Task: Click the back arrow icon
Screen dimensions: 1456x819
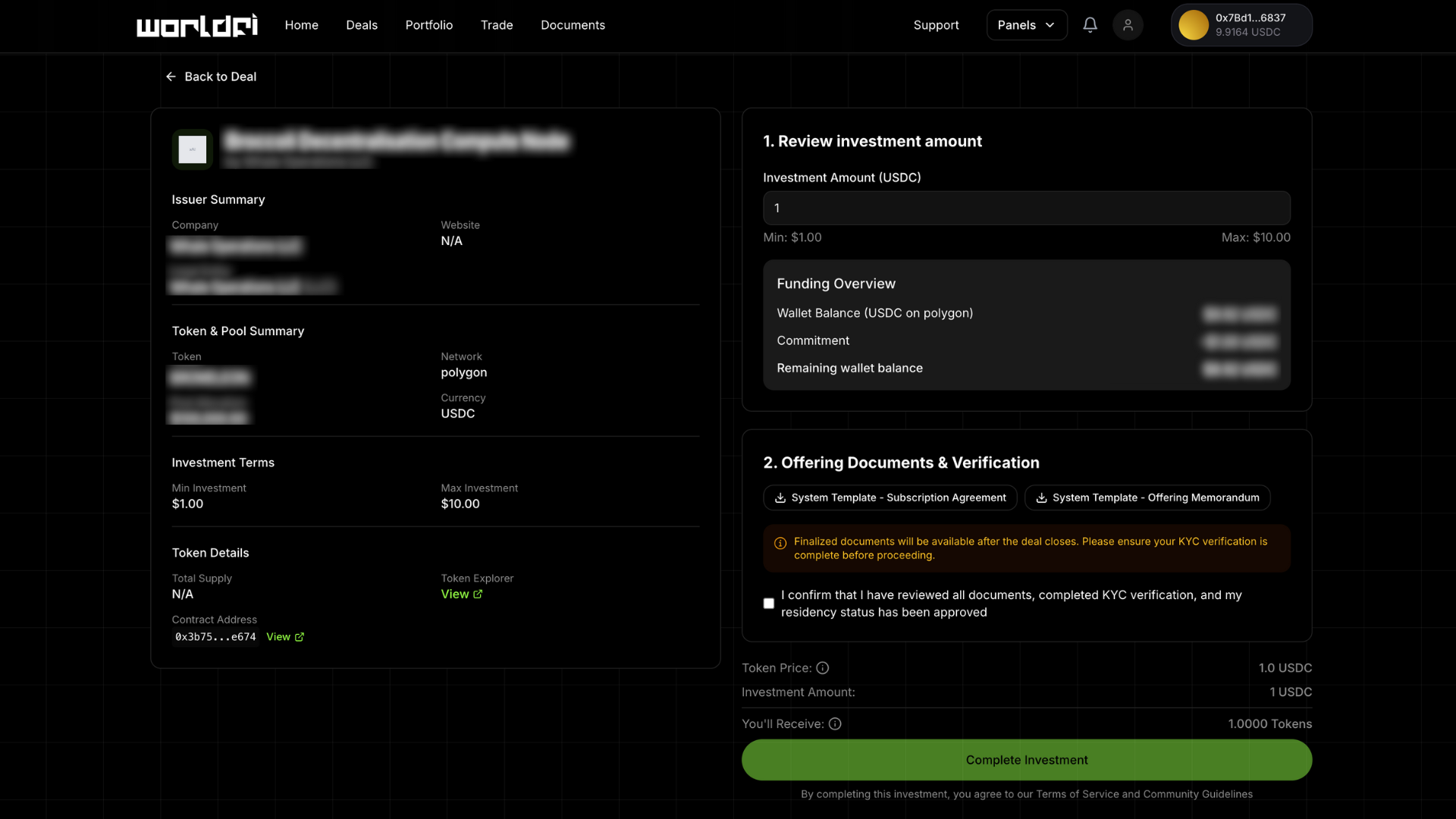Action: (171, 77)
